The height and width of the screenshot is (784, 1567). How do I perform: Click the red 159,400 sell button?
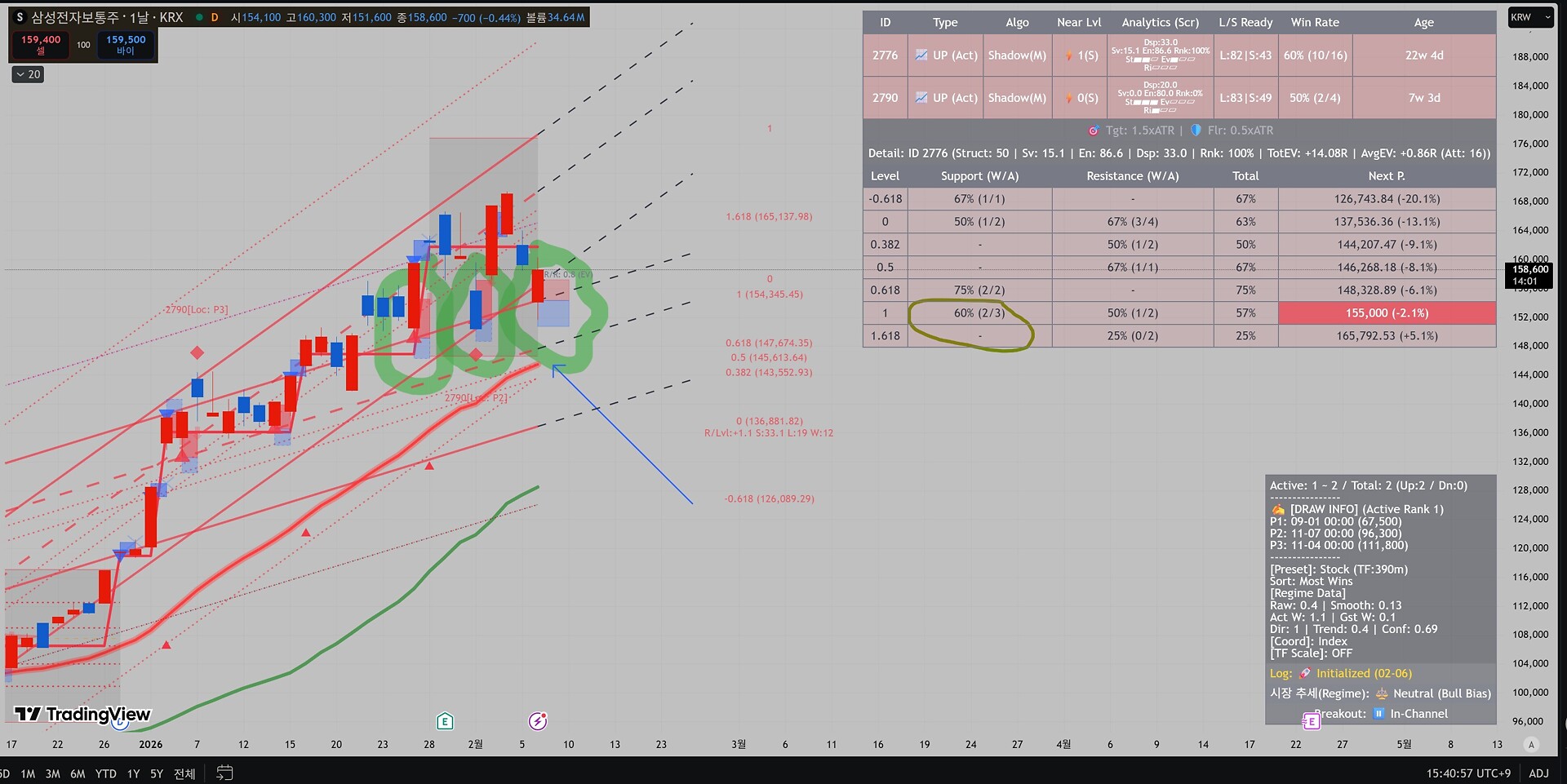(41, 45)
